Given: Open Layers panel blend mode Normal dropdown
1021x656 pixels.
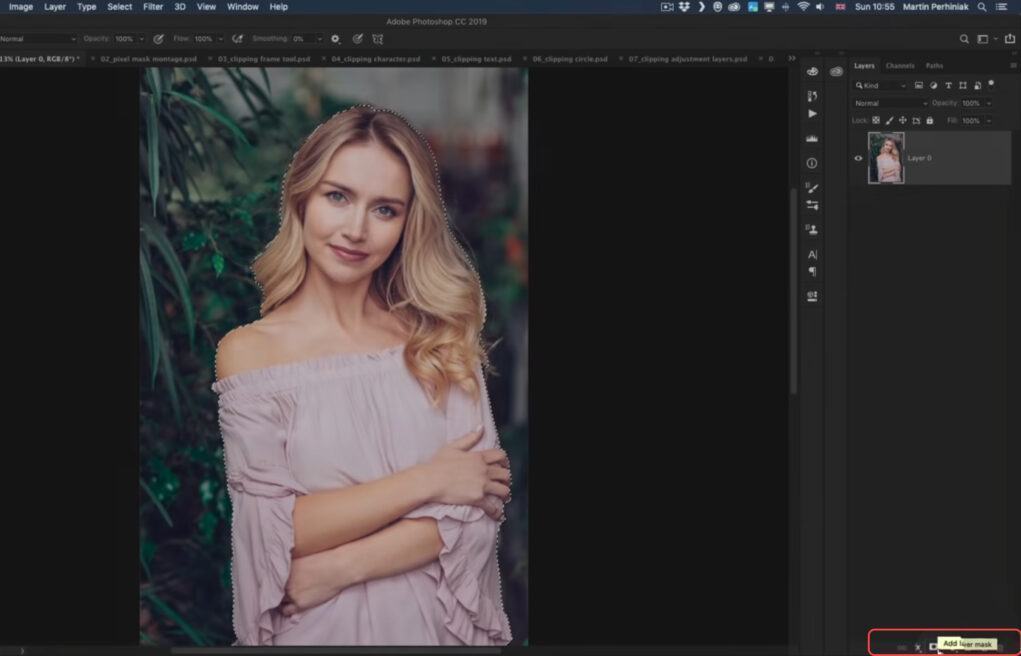Looking at the screenshot, I should [x=890, y=103].
